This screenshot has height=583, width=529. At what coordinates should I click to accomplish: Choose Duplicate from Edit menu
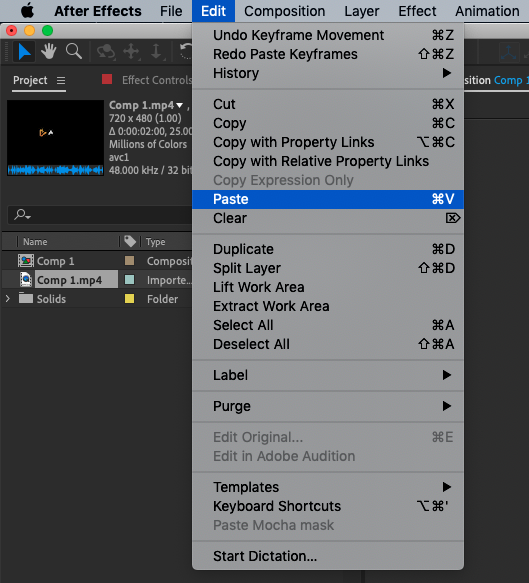point(328,249)
